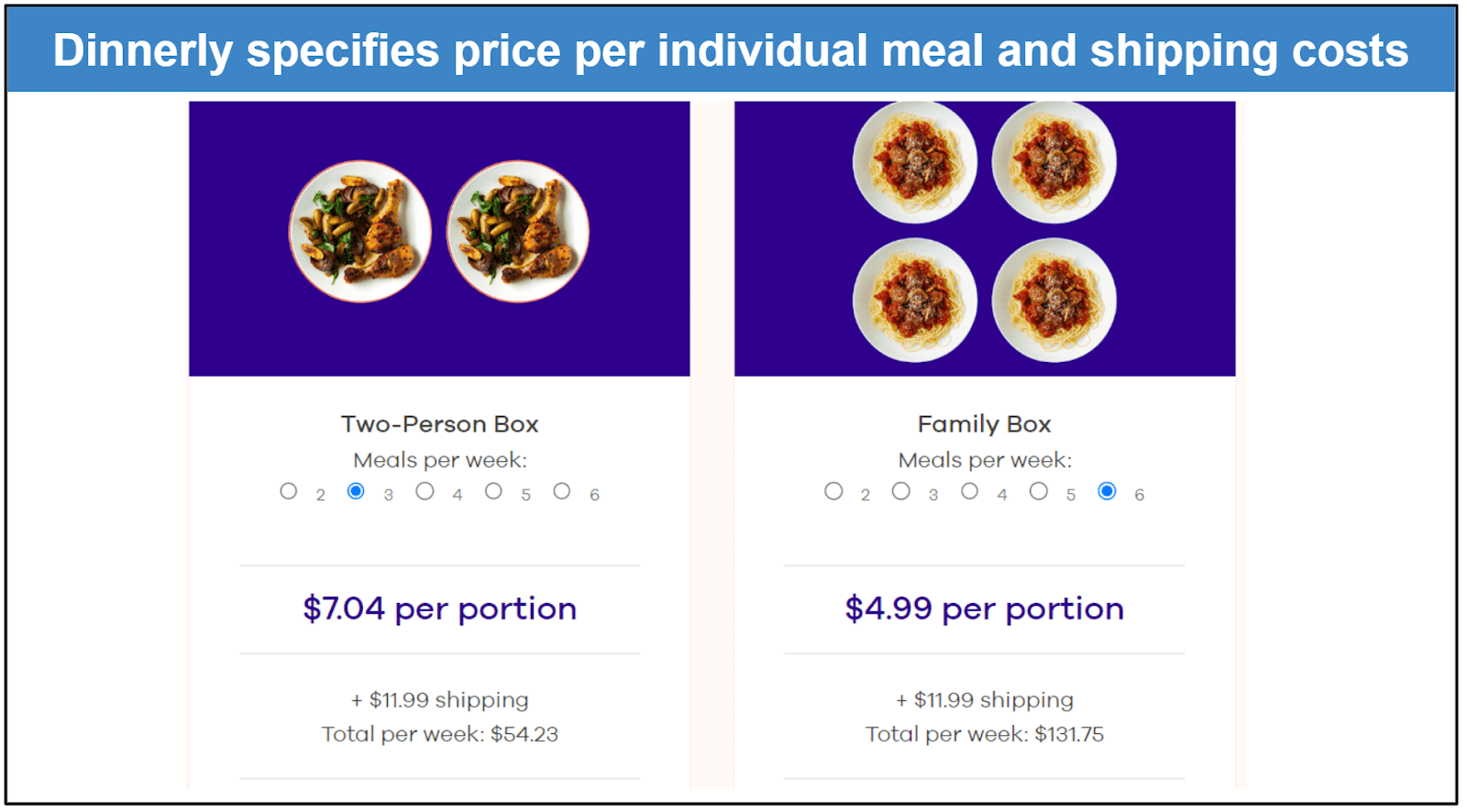Viewport: 1467px width, 812px height.
Task: Select 3 meals per week for Two-Person Box
Action: pos(356,491)
